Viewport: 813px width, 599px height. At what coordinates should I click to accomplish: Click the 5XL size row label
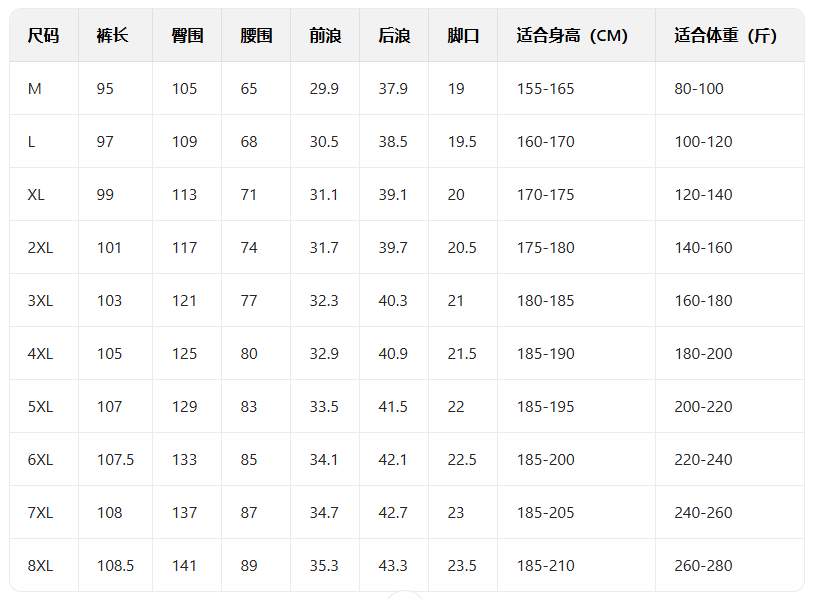coord(40,407)
